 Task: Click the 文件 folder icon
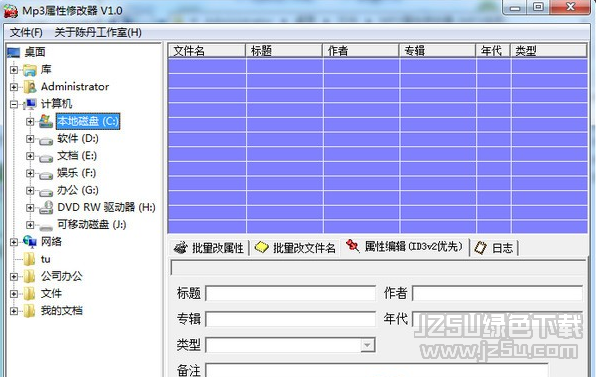[29, 293]
